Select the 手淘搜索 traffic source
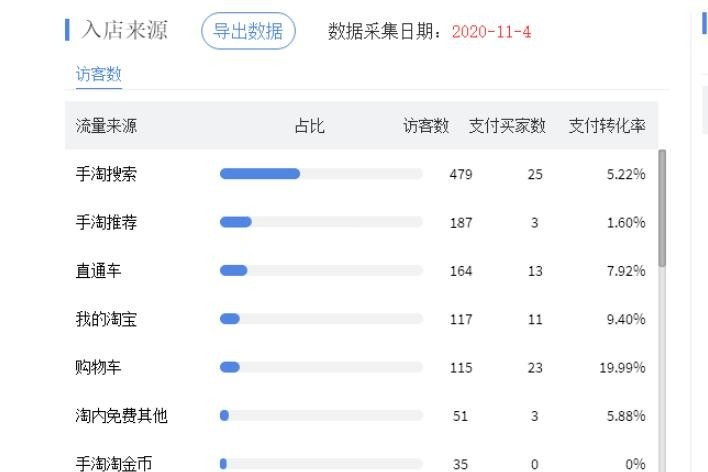 (x=107, y=174)
